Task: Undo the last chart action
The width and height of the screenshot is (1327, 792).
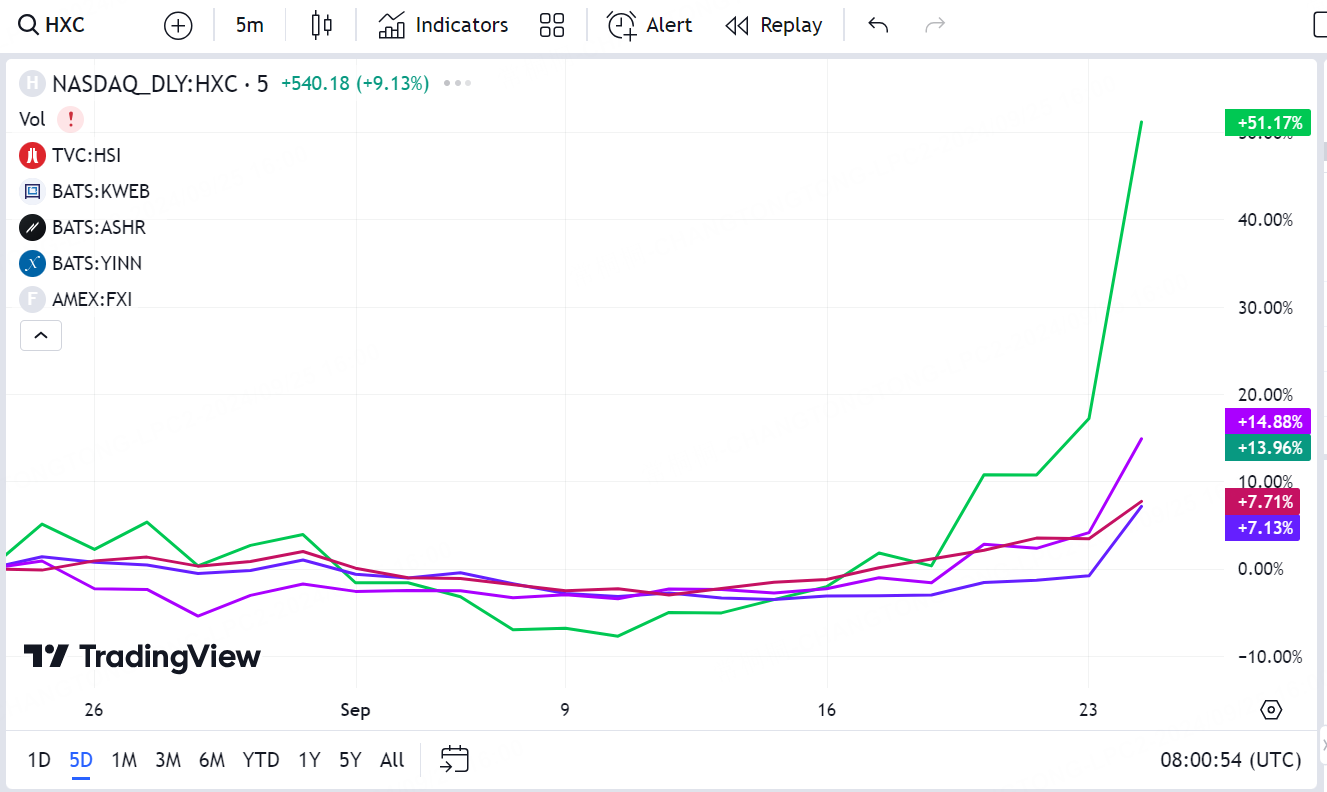Action: pos(878,26)
